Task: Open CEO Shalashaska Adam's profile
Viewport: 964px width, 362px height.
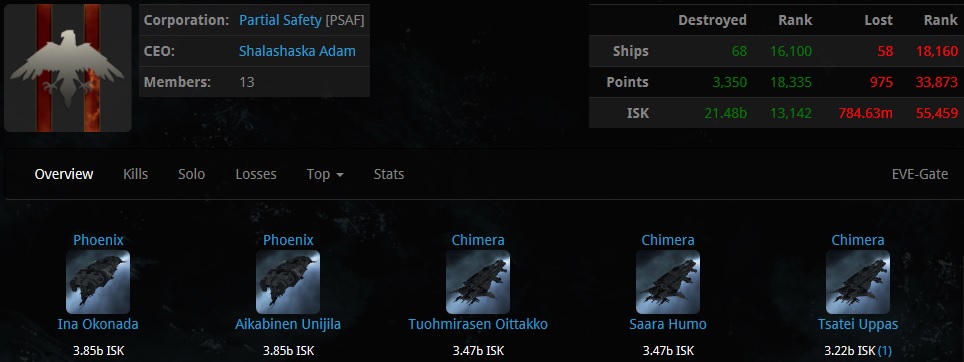Action: tap(297, 51)
